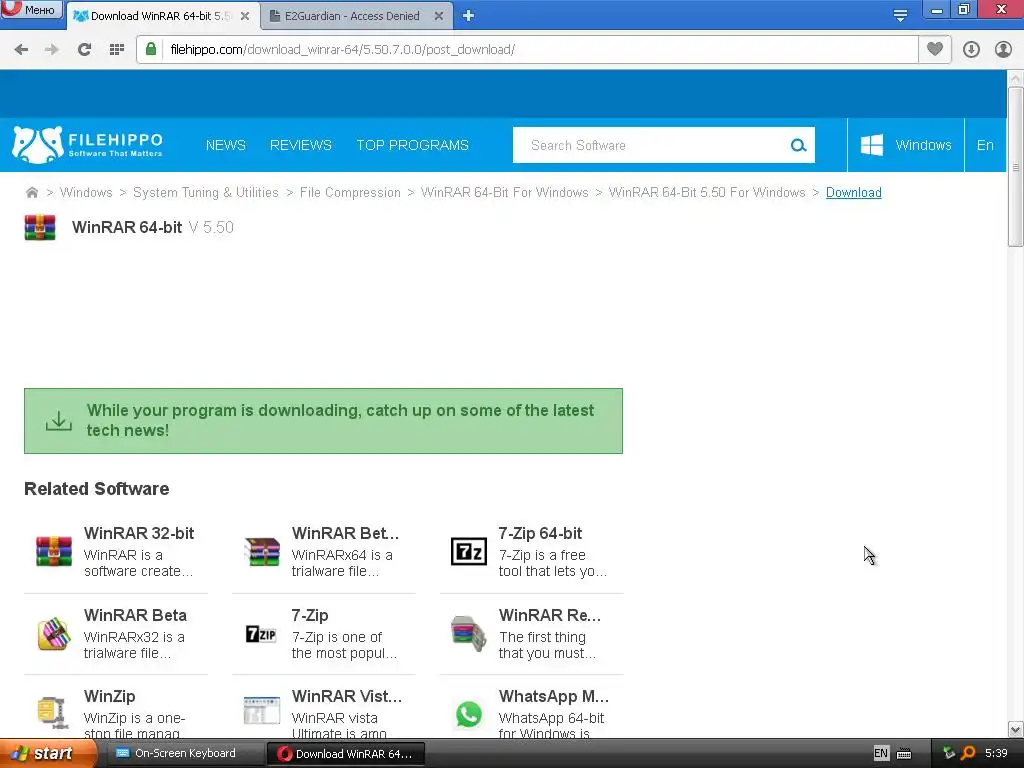1024x768 pixels.
Task: Add page to bookmarks heart icon
Action: (935, 49)
